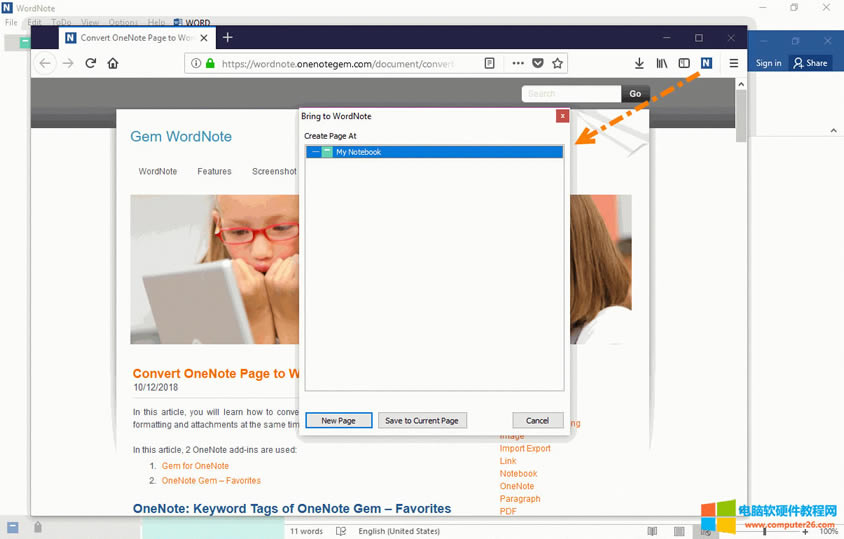Viewport: 844px width, 539px height.
Task: Collapse the My Notebook tree node
Action: coord(315,152)
